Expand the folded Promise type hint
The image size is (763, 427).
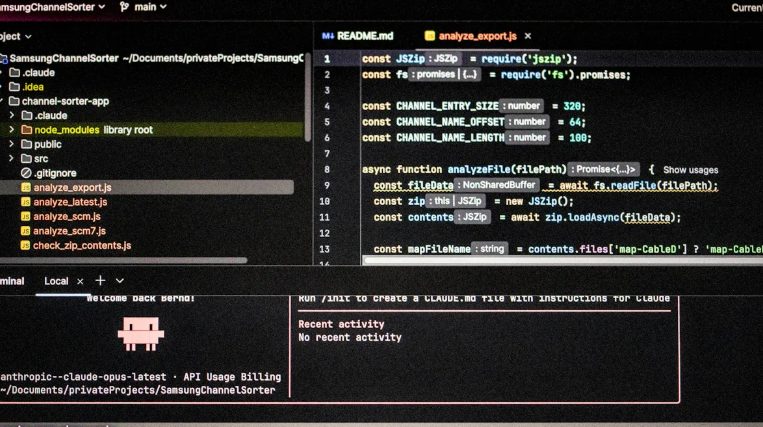point(604,170)
